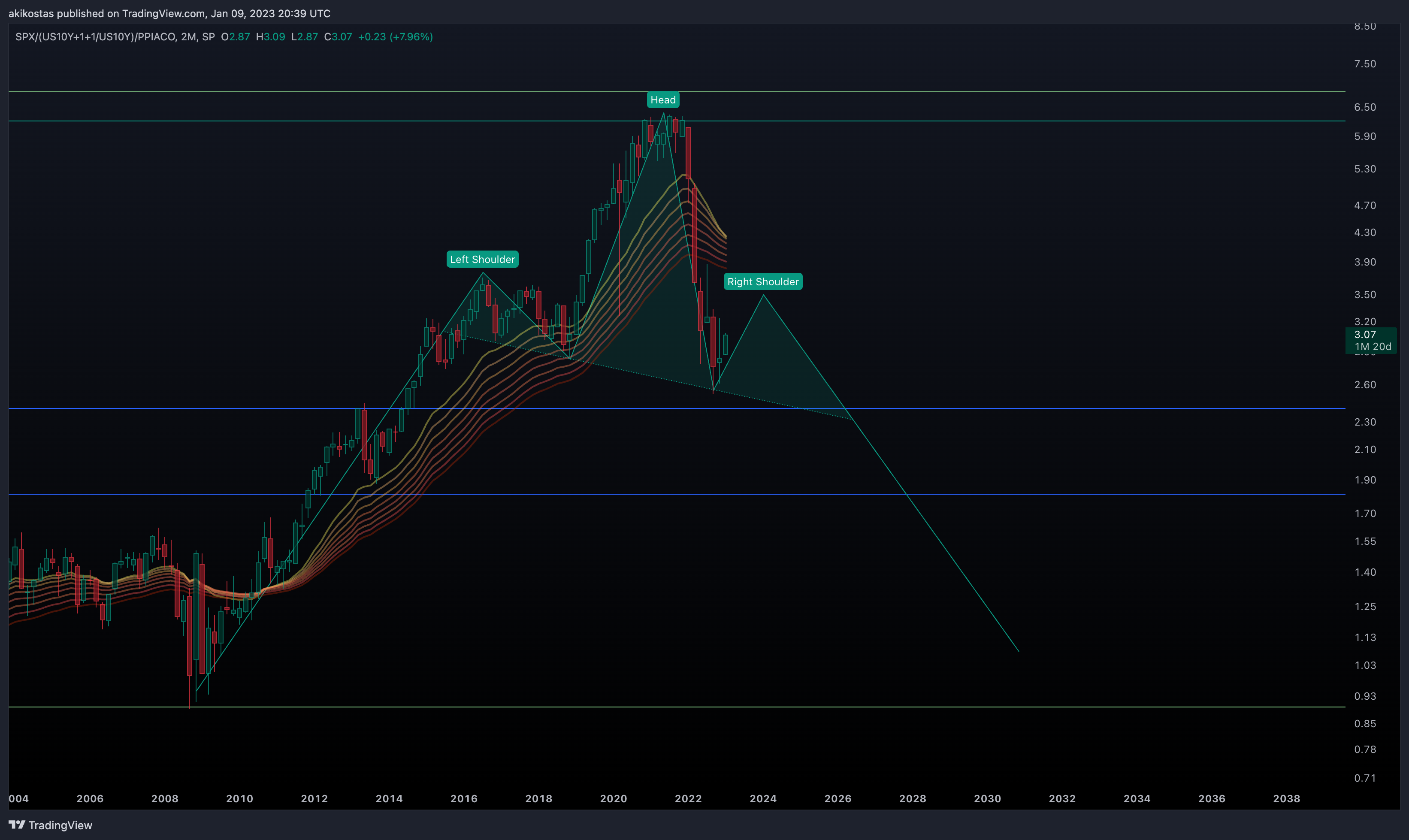This screenshot has width=1409, height=840.
Task: Click the 2026 label on time axis
Action: 838,798
